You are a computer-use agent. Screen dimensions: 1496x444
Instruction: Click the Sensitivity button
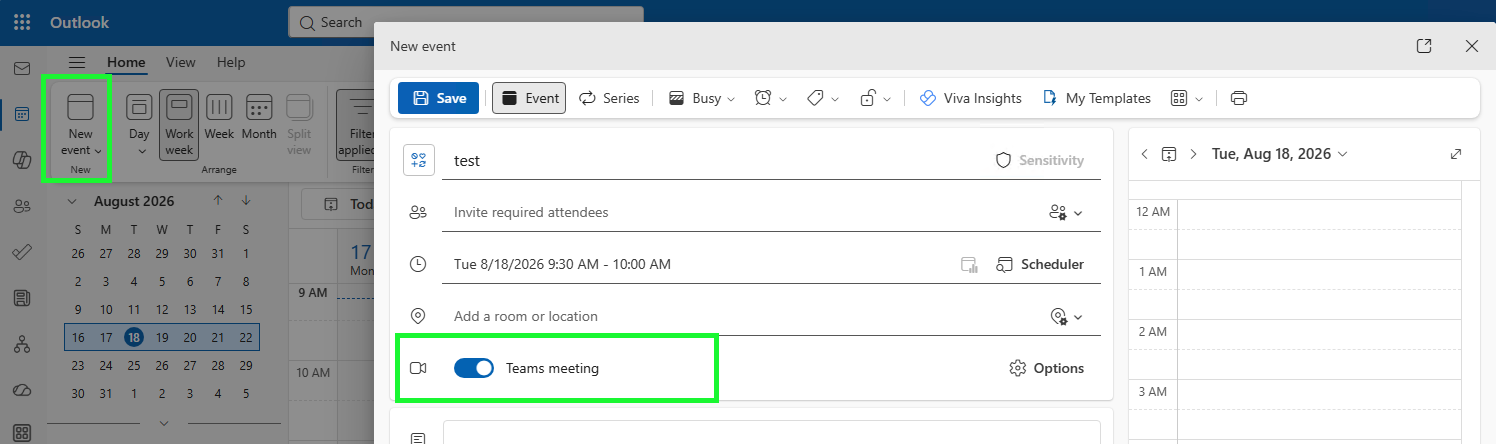pyautogui.click(x=1040, y=160)
